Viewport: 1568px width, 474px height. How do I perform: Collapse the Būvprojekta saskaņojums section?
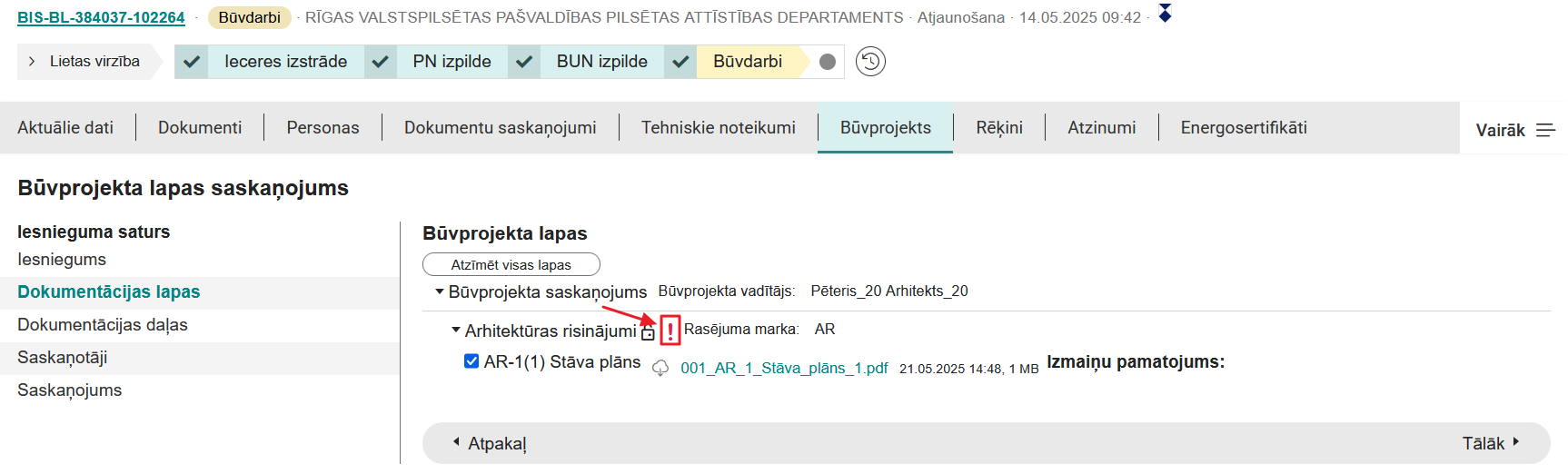[440, 291]
